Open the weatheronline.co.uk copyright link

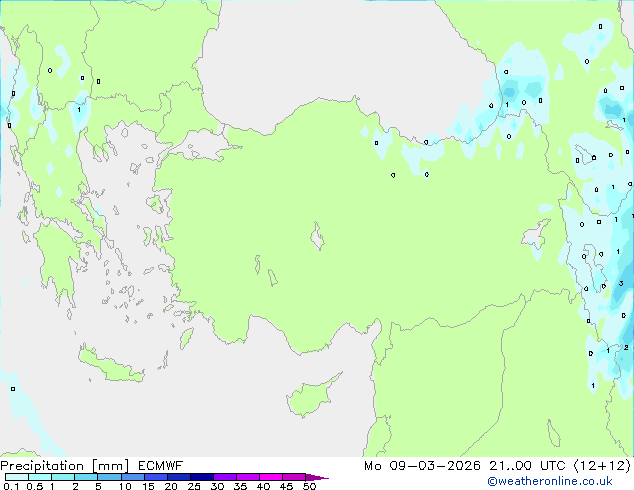coord(550,481)
